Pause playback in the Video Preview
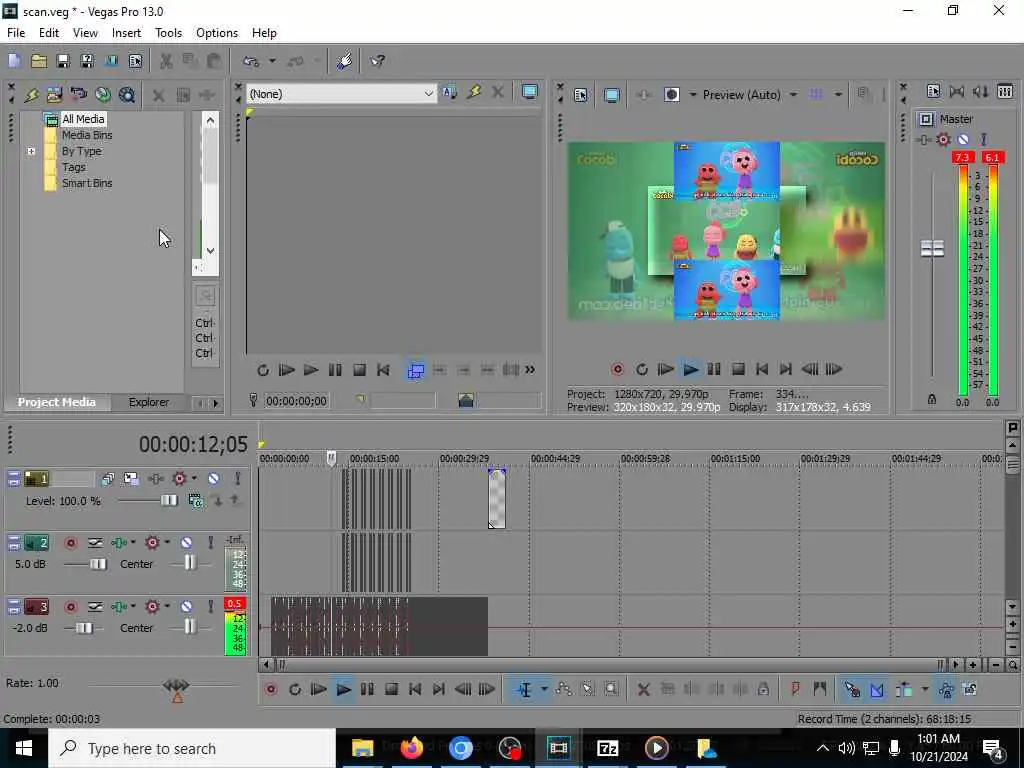The height and width of the screenshot is (768, 1024). [714, 370]
